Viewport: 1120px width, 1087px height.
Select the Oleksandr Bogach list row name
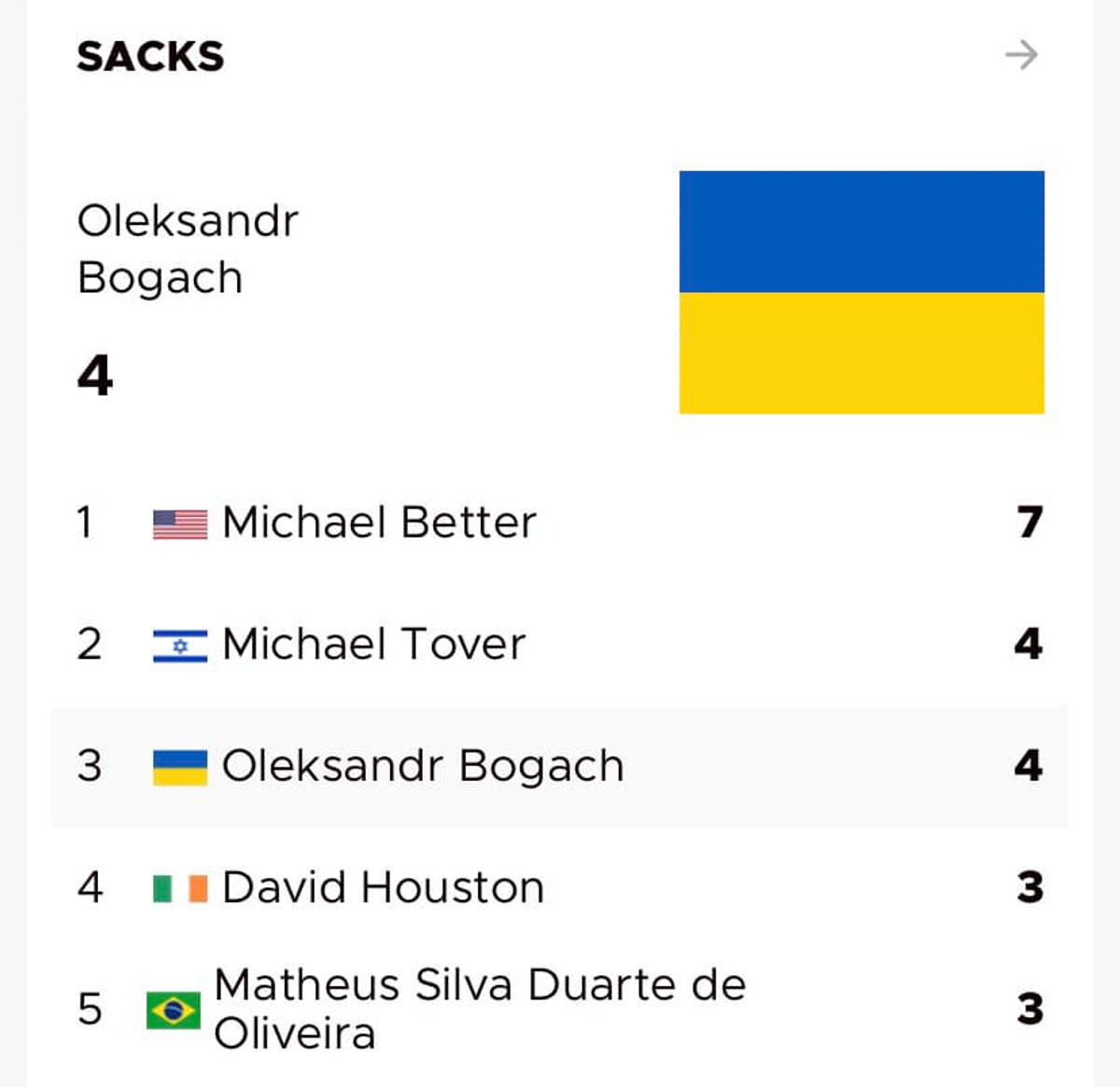point(422,767)
